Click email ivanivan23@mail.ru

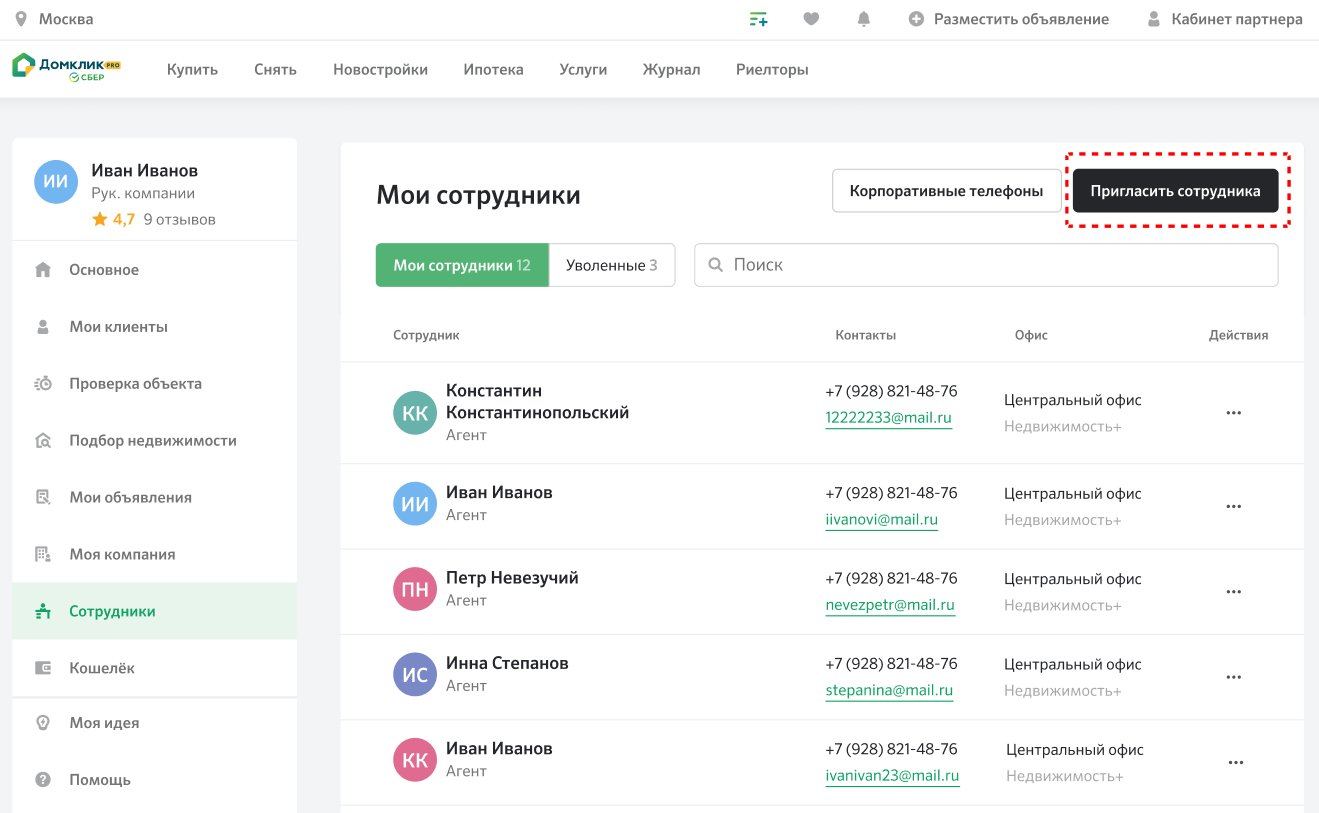point(892,776)
